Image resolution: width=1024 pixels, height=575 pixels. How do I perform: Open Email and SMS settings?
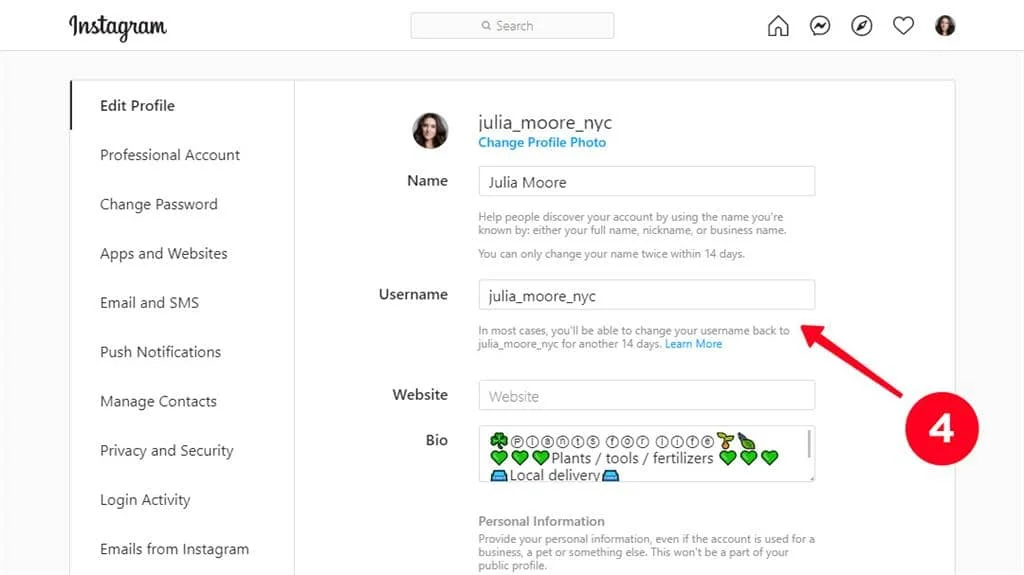[150, 303]
